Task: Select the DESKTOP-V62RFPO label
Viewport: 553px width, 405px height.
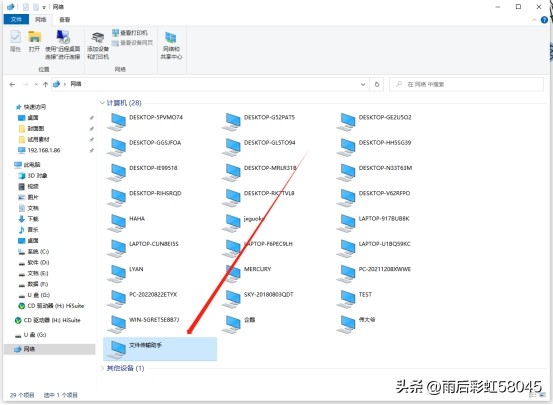Action: (384, 193)
